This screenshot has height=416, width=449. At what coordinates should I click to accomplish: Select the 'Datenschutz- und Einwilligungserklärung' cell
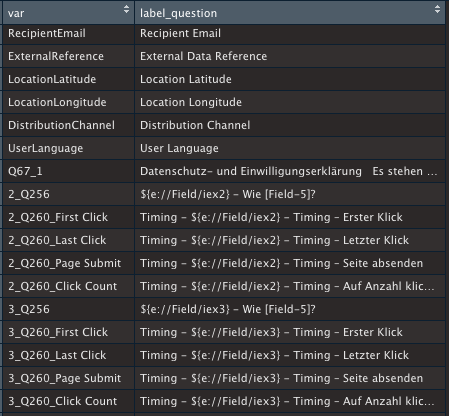(290, 171)
